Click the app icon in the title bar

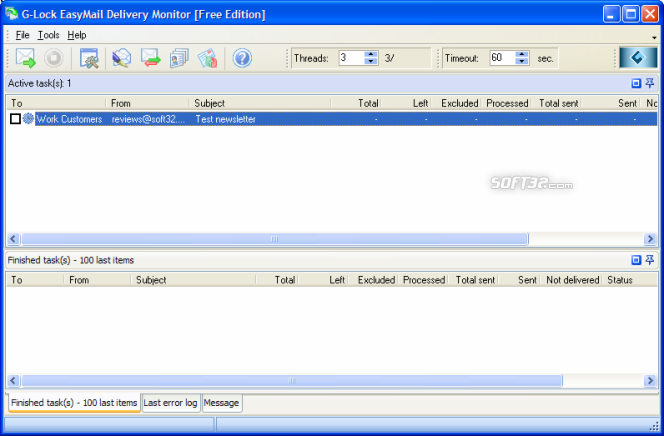point(11,14)
